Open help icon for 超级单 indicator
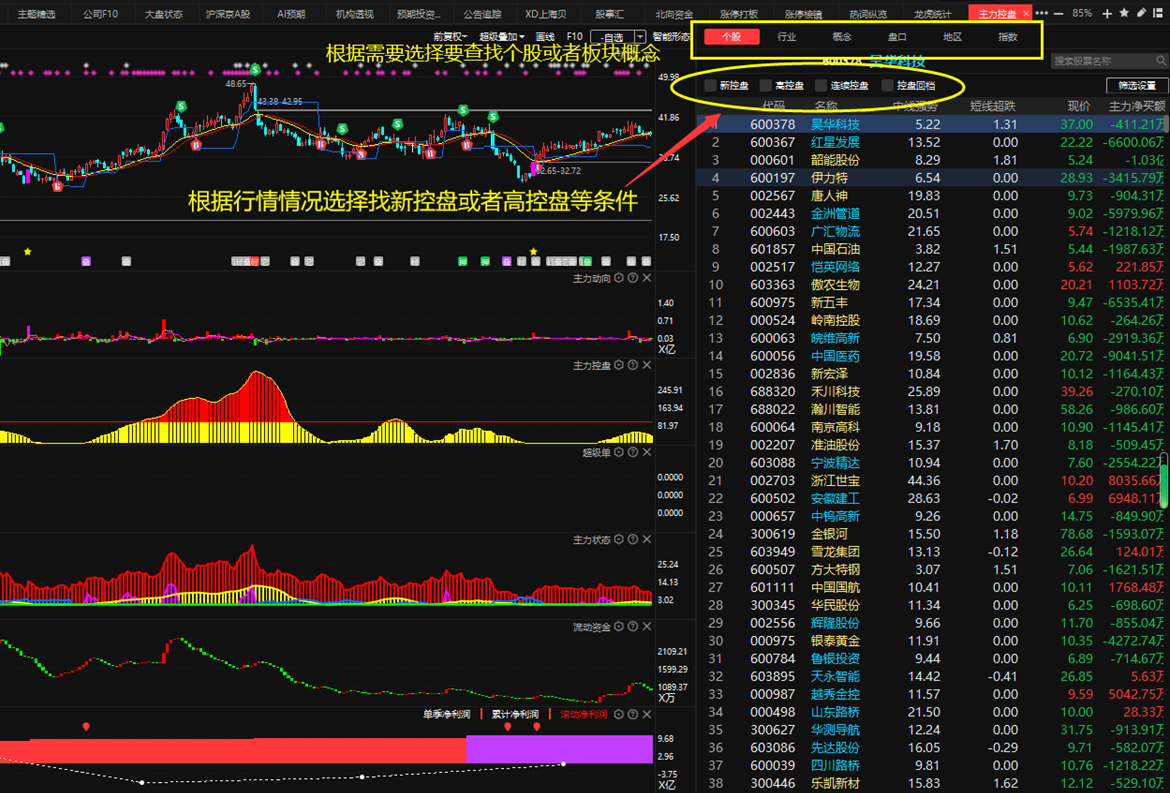 click(x=633, y=452)
